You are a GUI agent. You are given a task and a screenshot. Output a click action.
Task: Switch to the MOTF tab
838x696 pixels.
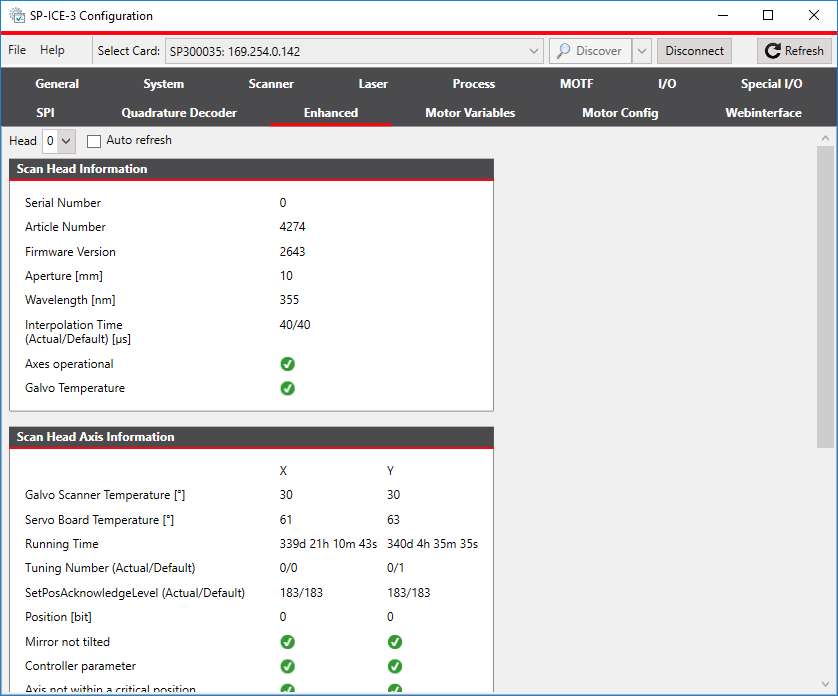[577, 84]
